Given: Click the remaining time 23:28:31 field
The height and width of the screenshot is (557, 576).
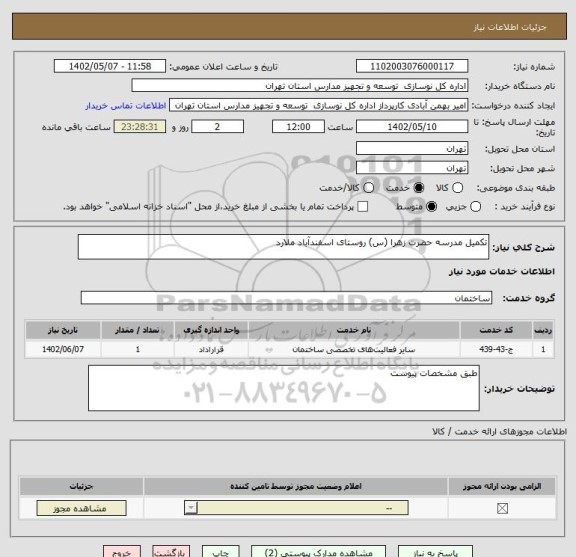Looking at the screenshot, I should 140,127.
